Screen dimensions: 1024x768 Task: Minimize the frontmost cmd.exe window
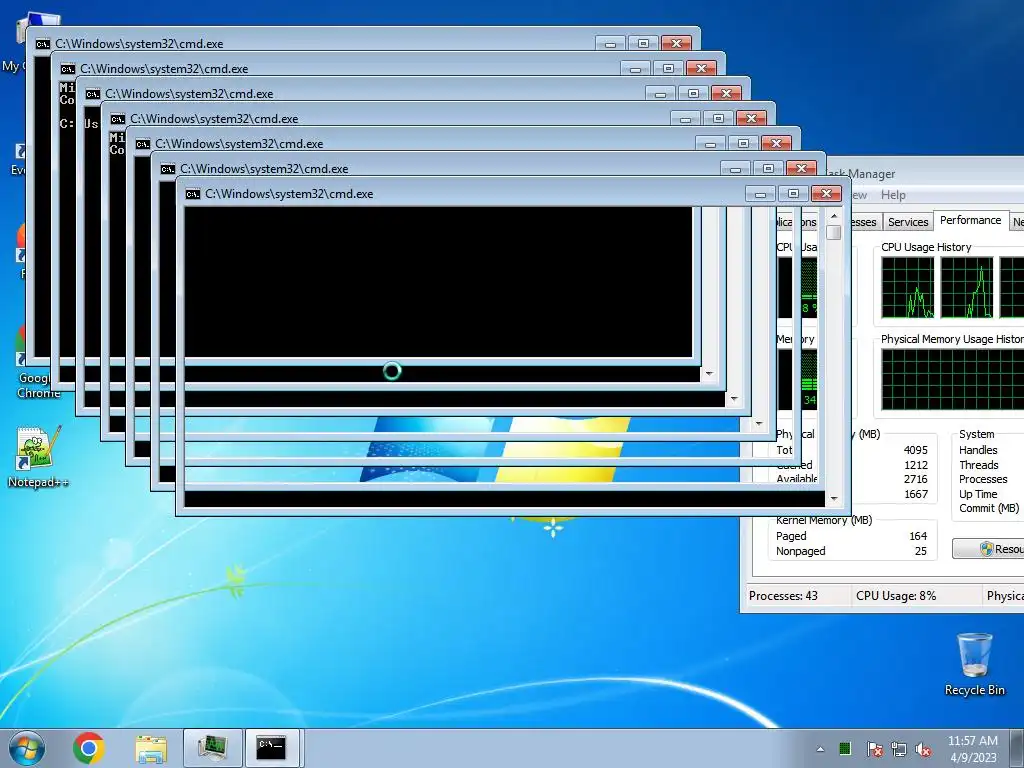point(760,194)
